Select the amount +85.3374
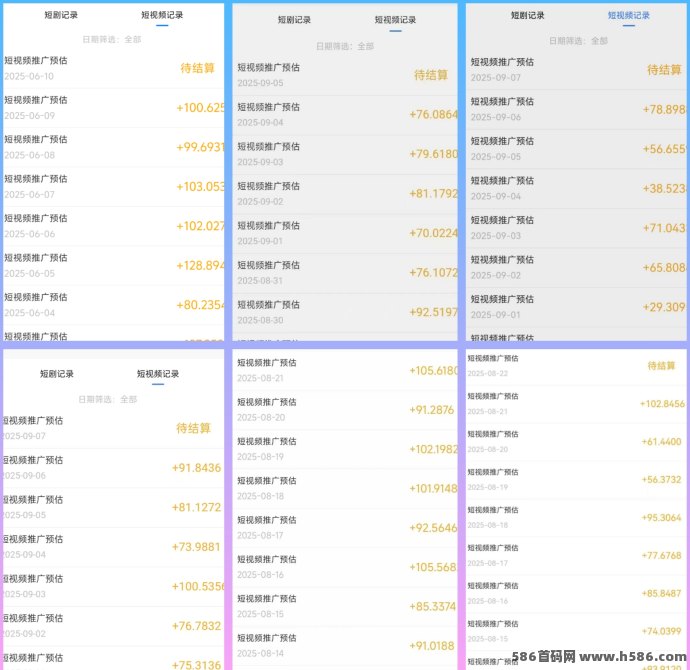The height and width of the screenshot is (670, 690). [433, 607]
